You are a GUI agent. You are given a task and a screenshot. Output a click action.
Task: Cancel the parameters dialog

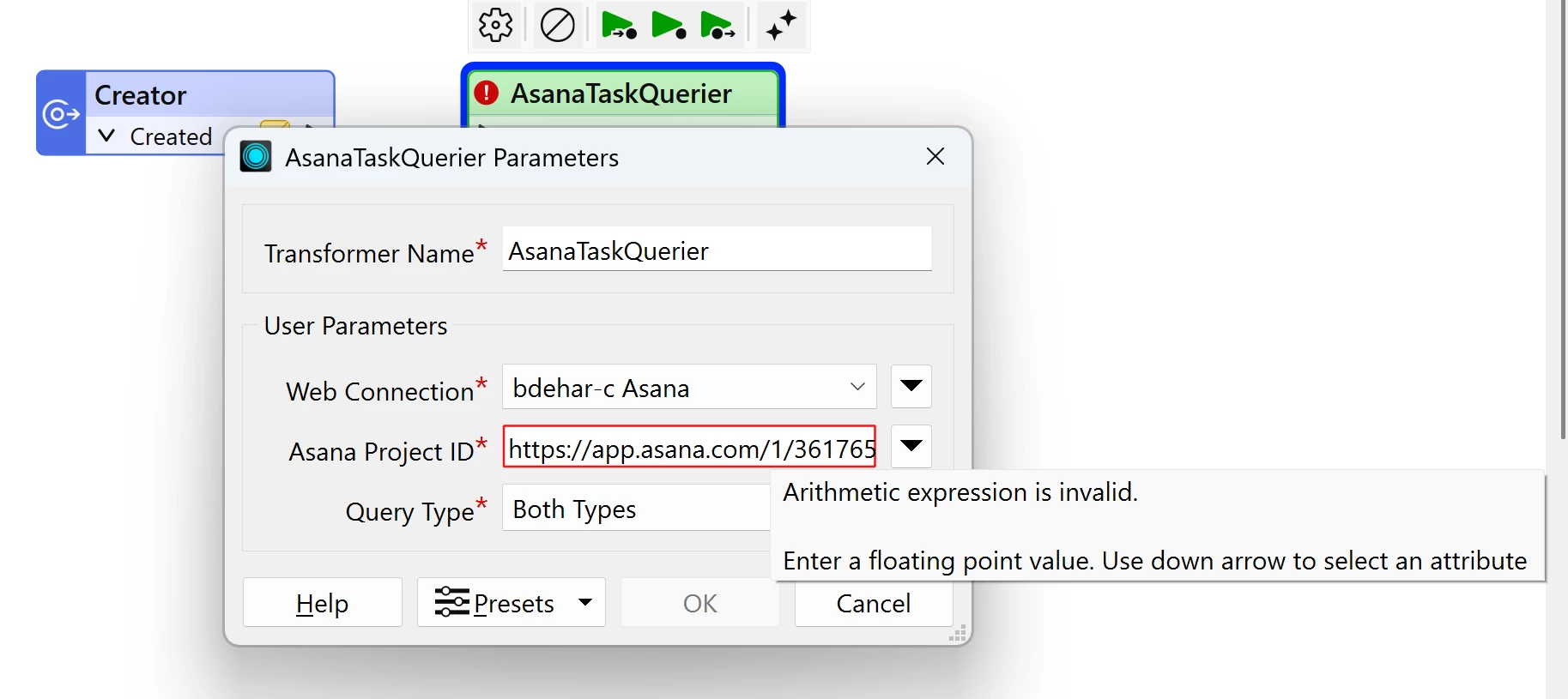click(874, 602)
